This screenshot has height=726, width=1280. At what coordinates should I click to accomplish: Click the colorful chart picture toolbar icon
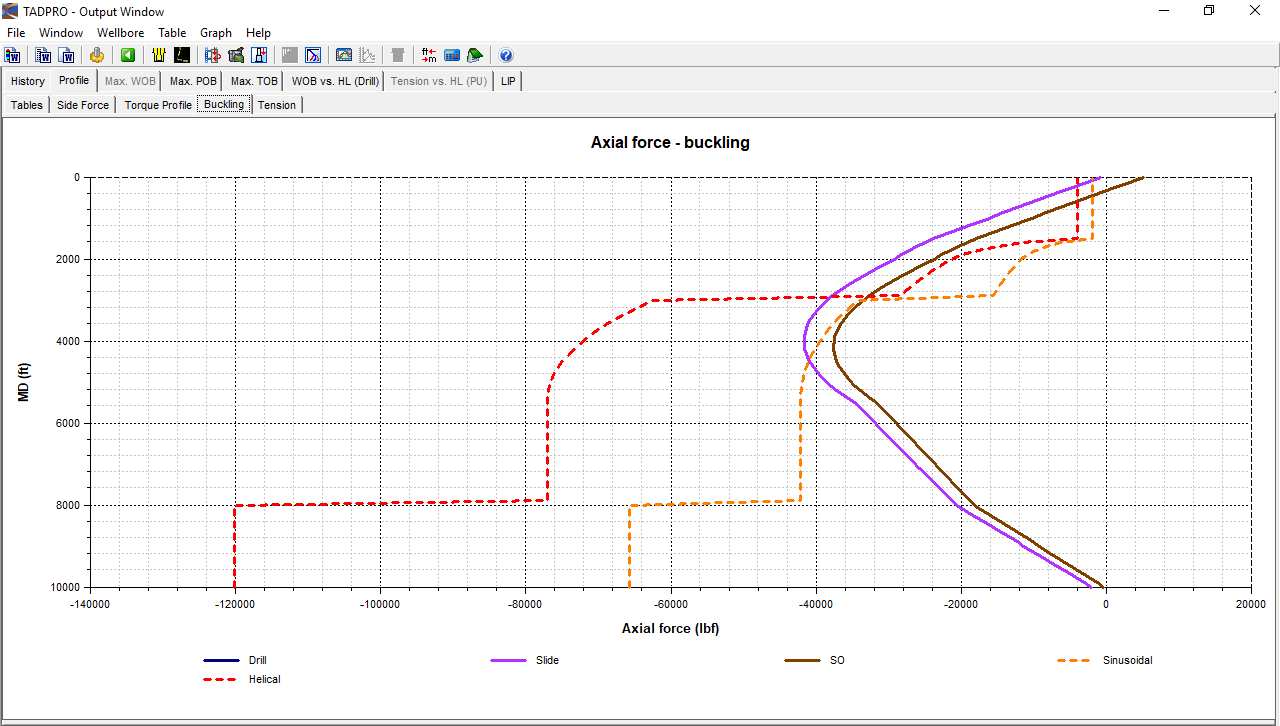(344, 55)
